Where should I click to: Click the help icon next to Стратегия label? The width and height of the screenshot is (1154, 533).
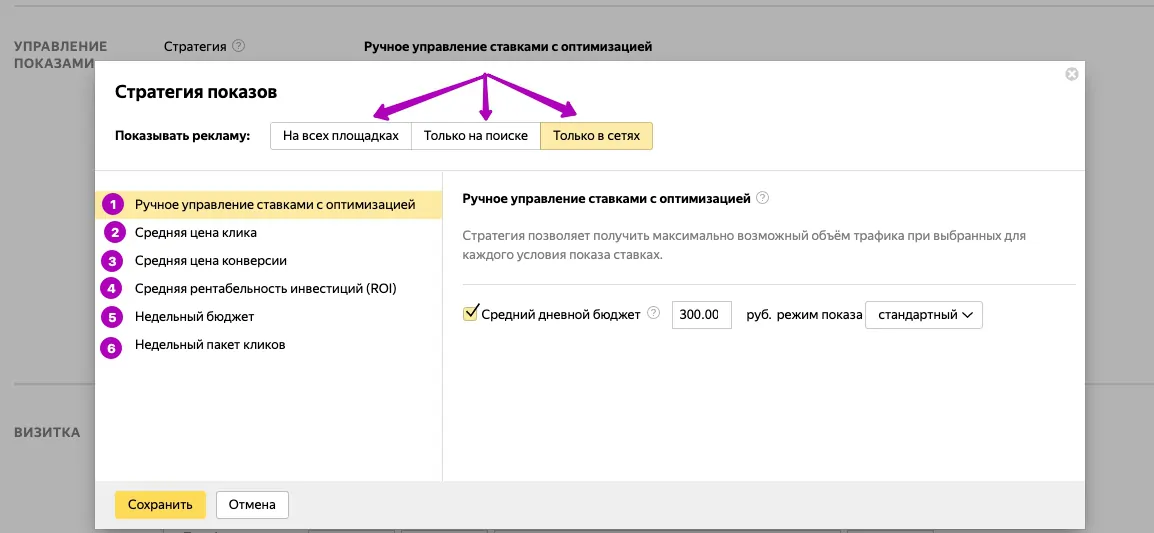[x=238, y=46]
